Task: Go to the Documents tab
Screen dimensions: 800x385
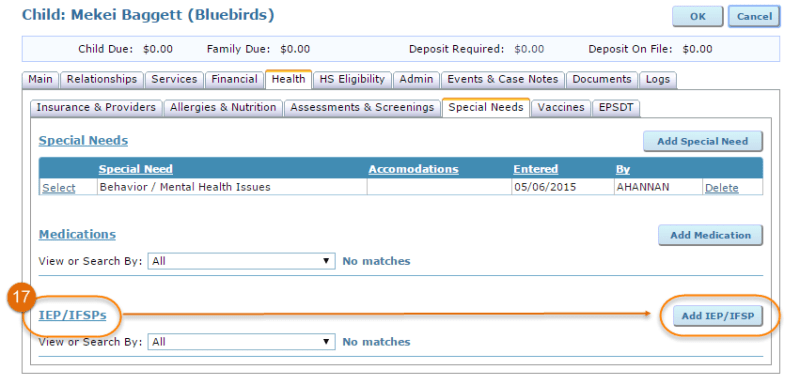Action: tap(602, 80)
